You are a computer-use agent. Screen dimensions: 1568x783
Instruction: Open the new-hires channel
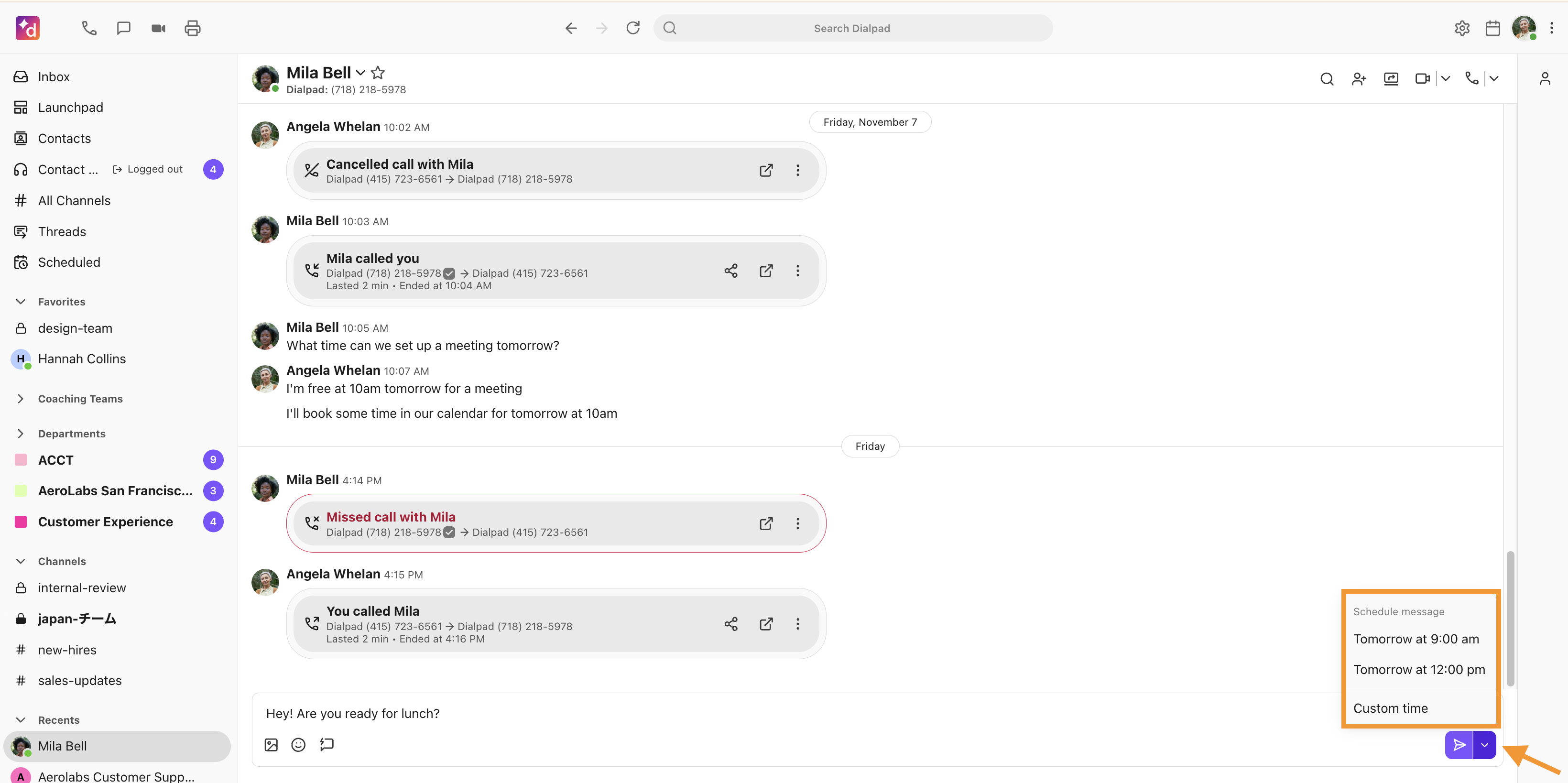[118, 650]
